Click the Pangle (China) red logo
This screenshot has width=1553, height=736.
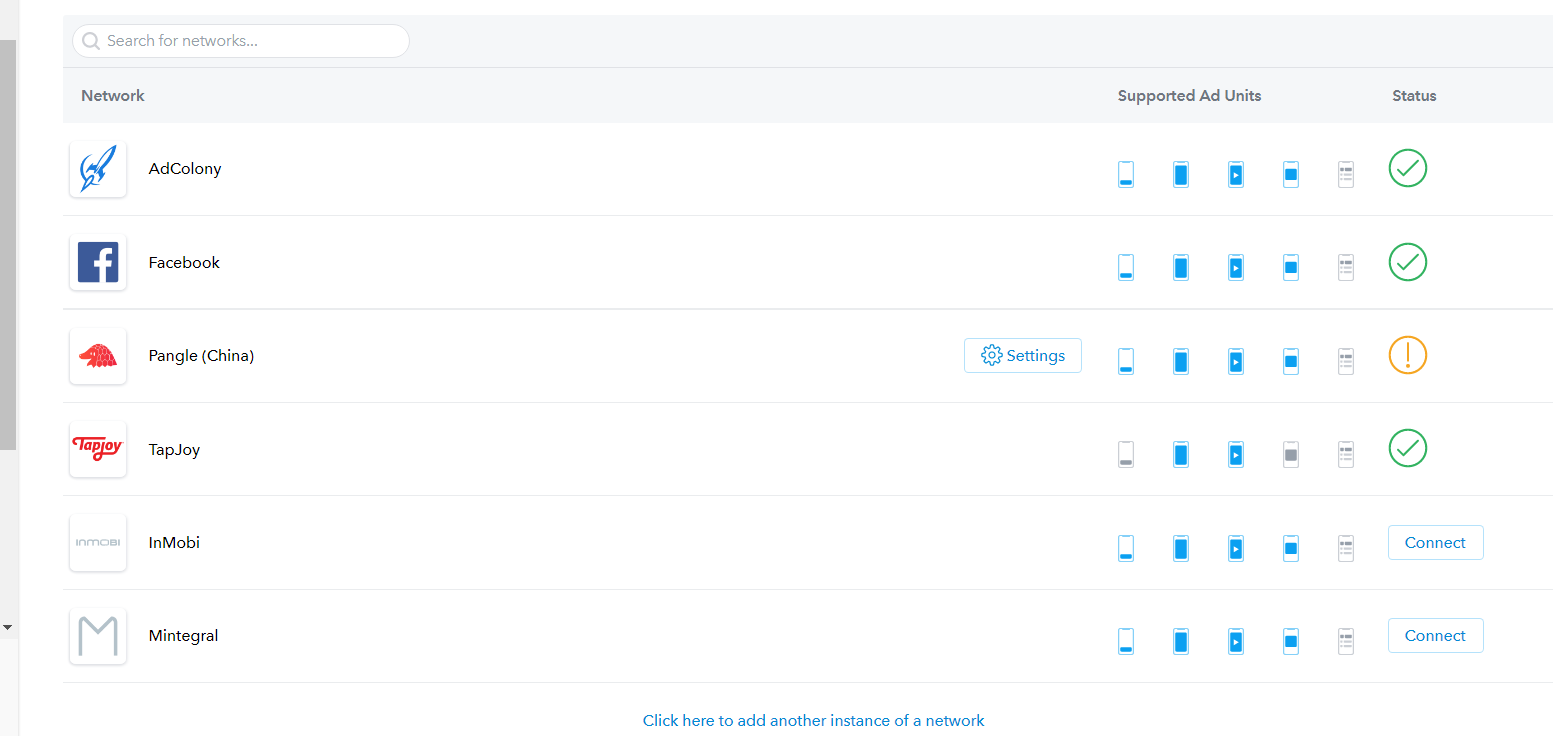tap(98, 356)
